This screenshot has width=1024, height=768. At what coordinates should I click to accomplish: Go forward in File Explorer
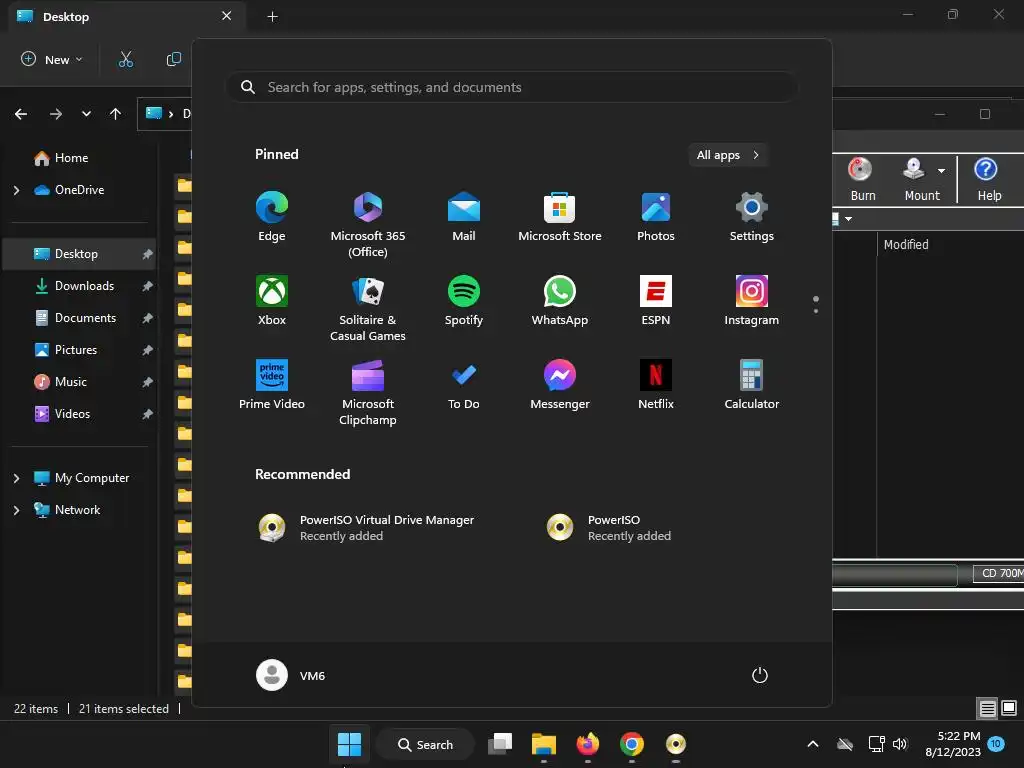pos(56,114)
